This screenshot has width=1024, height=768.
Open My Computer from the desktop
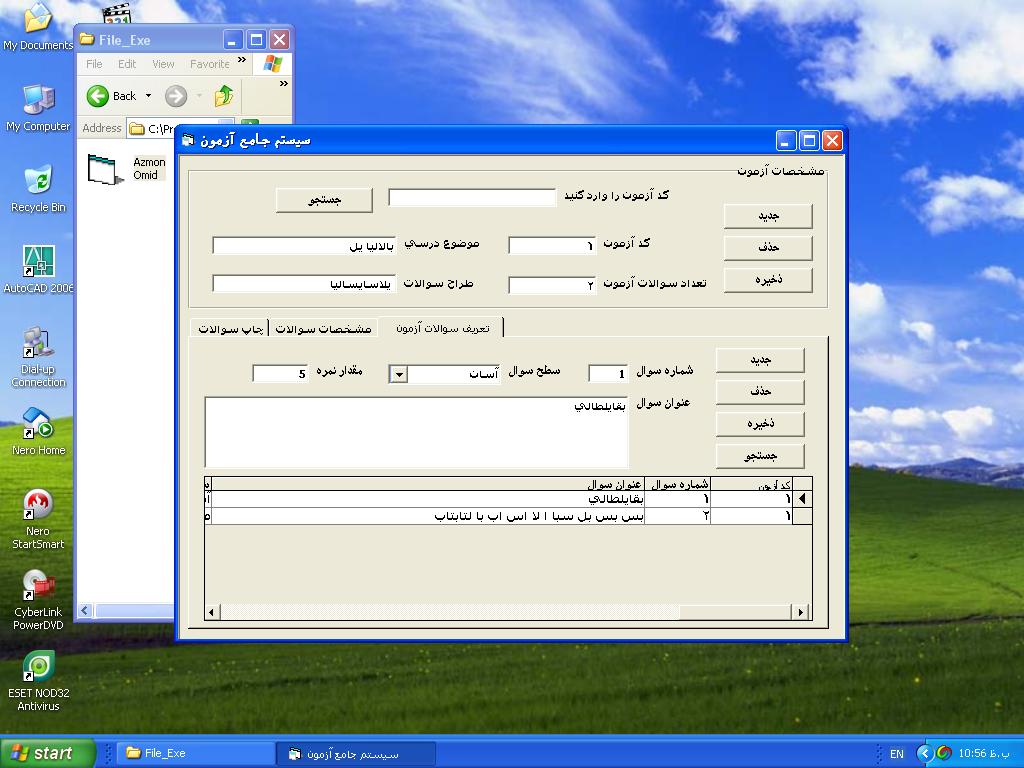pos(38,100)
